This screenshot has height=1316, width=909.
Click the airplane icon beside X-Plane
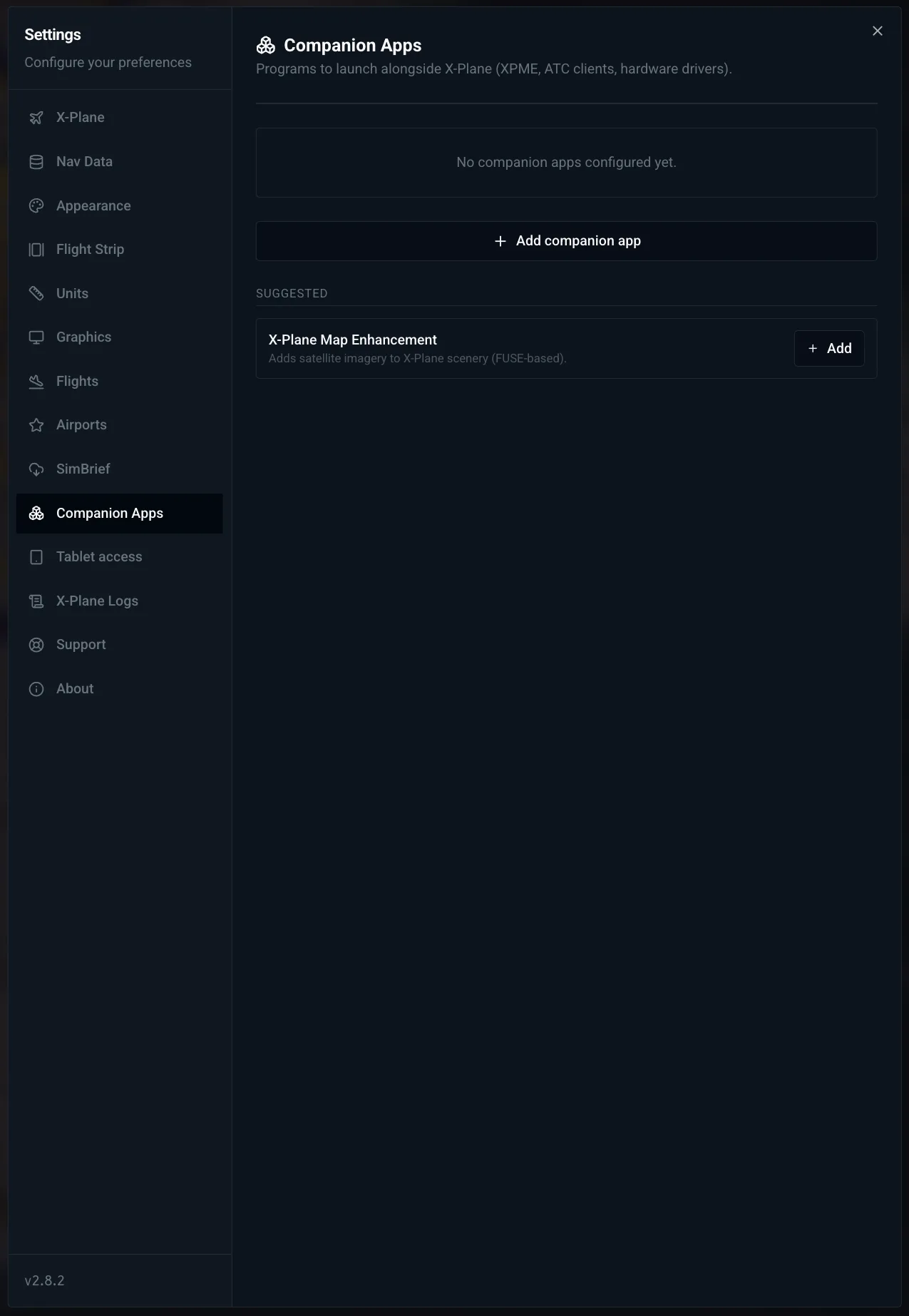[36, 118]
